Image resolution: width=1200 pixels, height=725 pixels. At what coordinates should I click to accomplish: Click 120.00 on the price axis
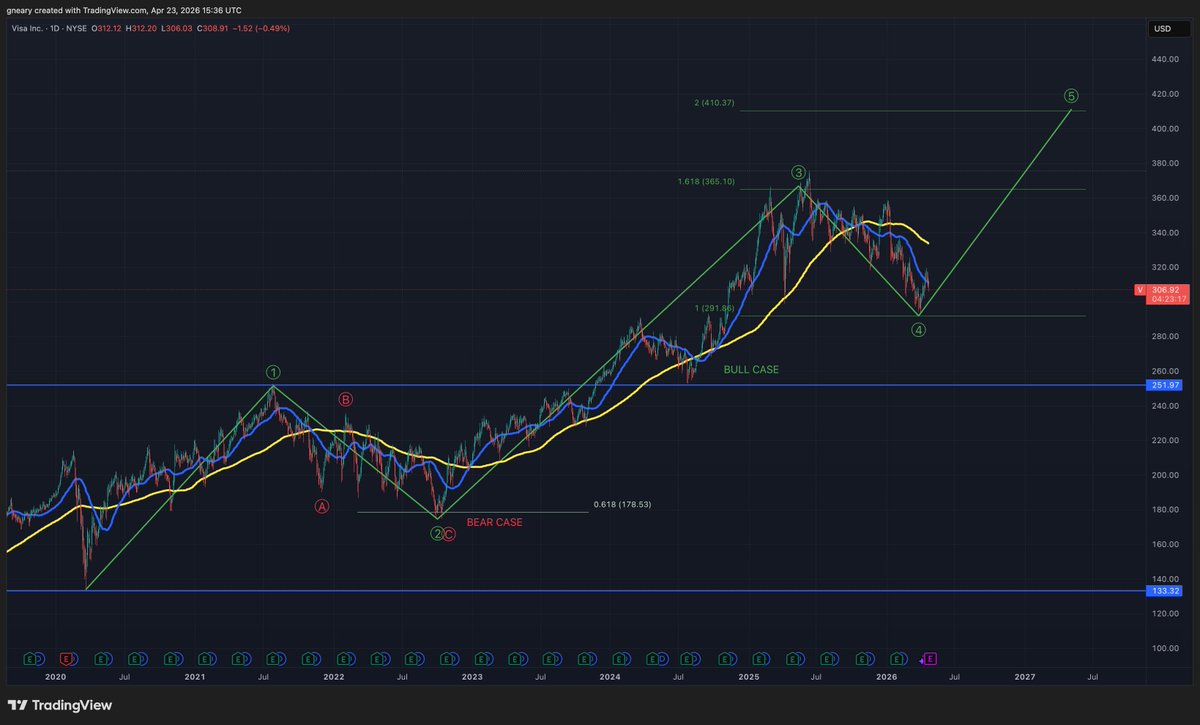[x=1166, y=613]
